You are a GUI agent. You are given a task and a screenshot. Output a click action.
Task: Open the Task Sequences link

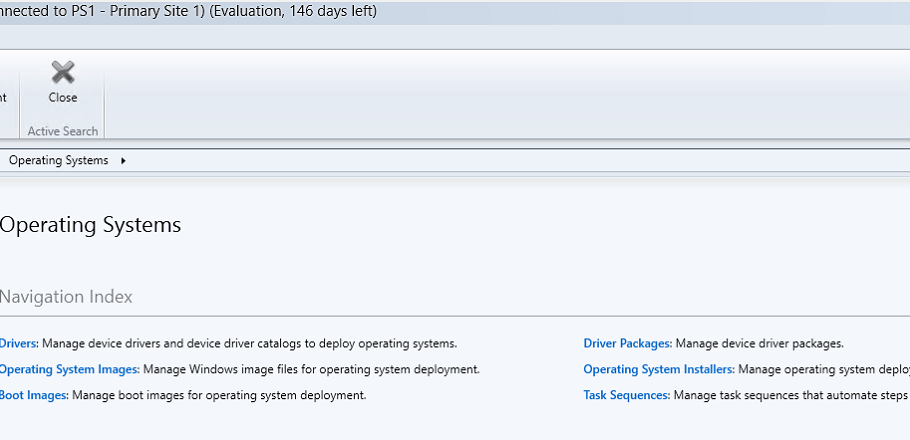626,395
